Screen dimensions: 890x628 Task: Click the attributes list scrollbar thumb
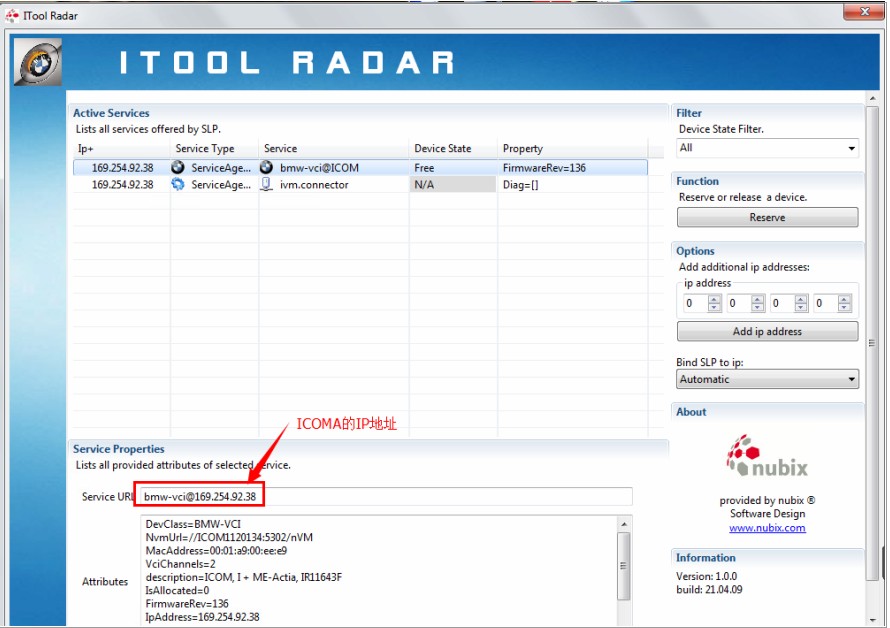click(x=624, y=566)
